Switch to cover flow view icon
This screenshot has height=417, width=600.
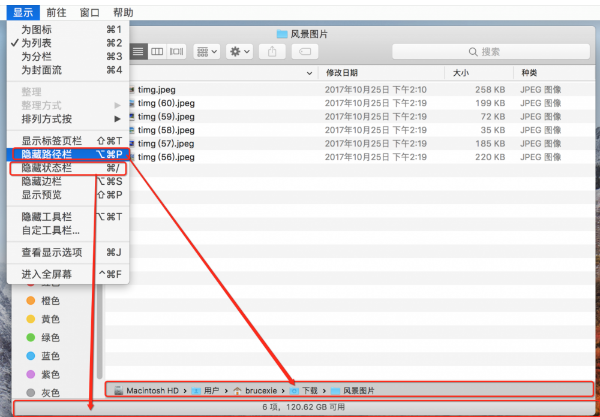coord(176,51)
